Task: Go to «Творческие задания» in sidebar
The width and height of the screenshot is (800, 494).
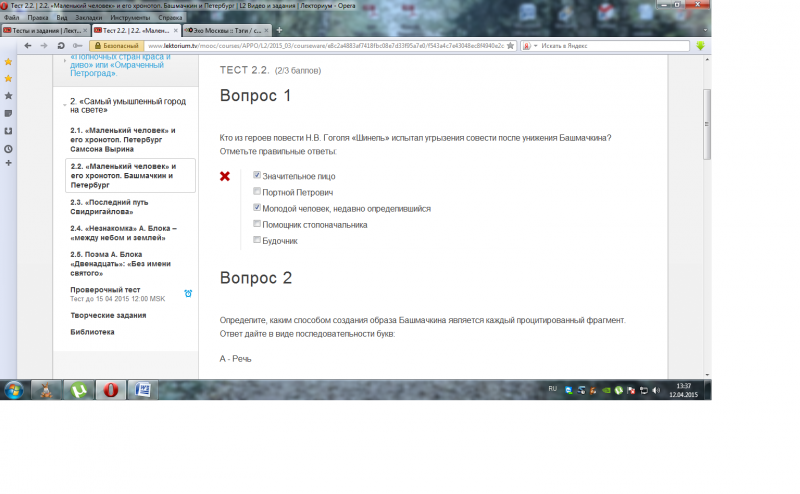Action: (106, 316)
